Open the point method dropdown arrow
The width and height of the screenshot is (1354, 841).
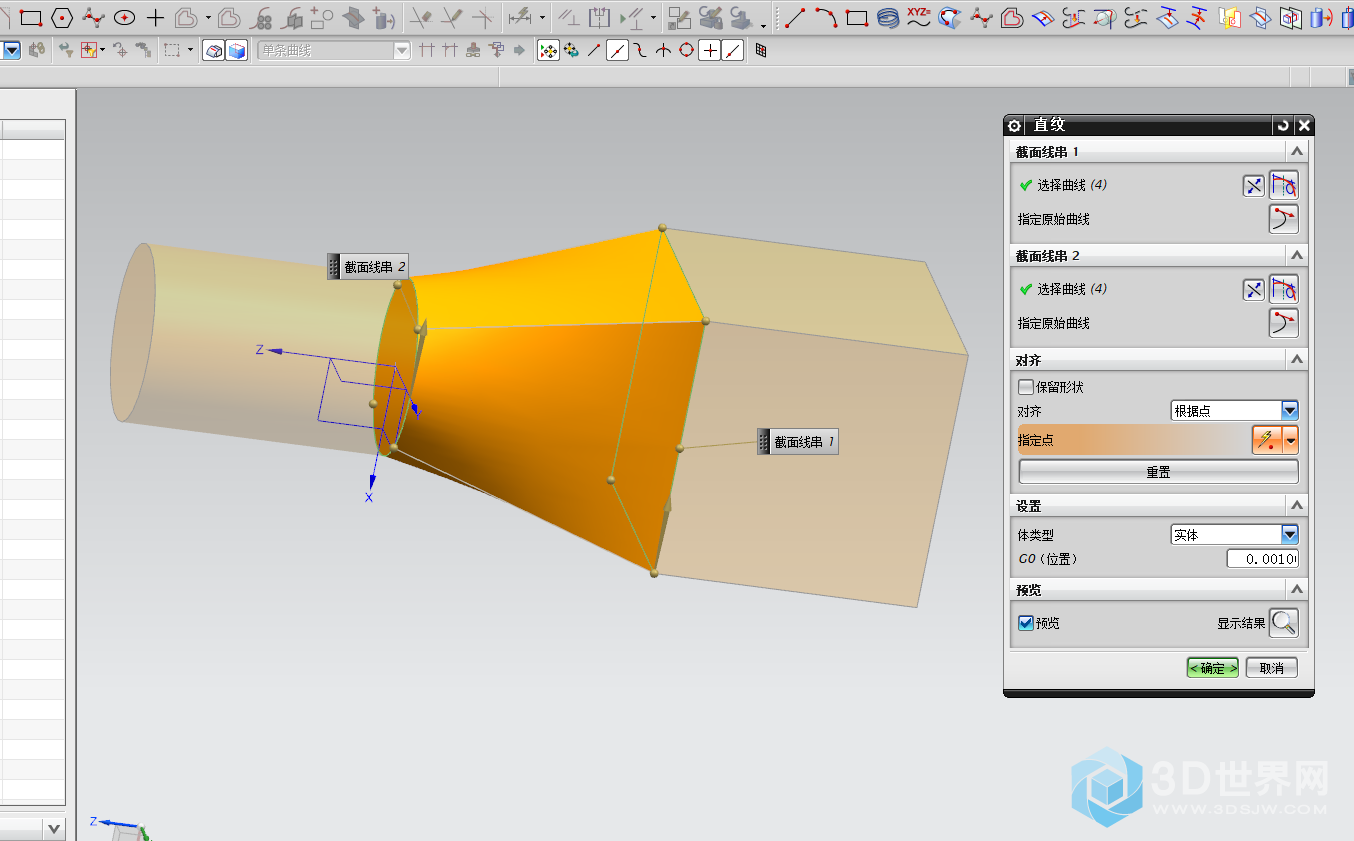pos(1291,440)
